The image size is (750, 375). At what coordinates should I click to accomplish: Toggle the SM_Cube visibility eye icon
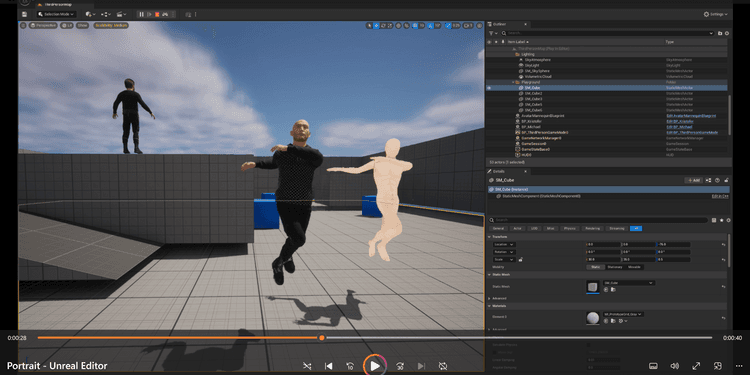pyautogui.click(x=489, y=88)
